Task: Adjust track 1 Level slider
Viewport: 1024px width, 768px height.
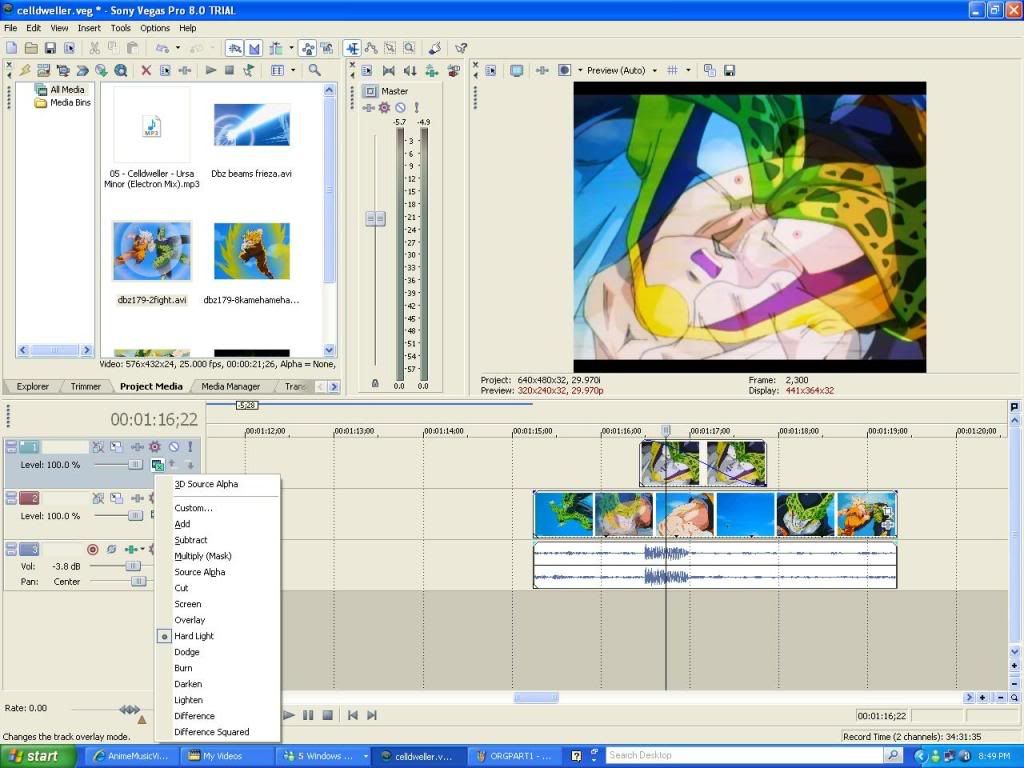Action: click(135, 464)
